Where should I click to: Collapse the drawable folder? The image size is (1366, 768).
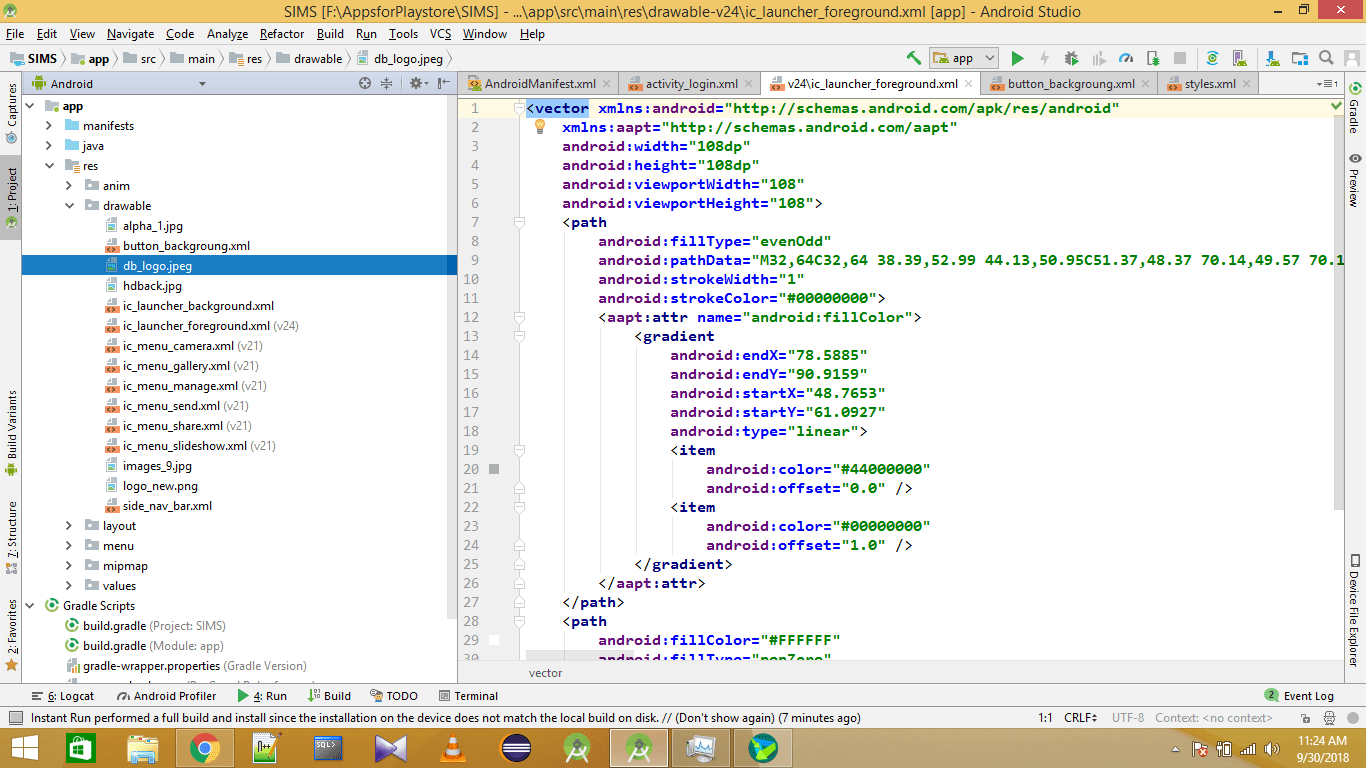pyautogui.click(x=68, y=205)
